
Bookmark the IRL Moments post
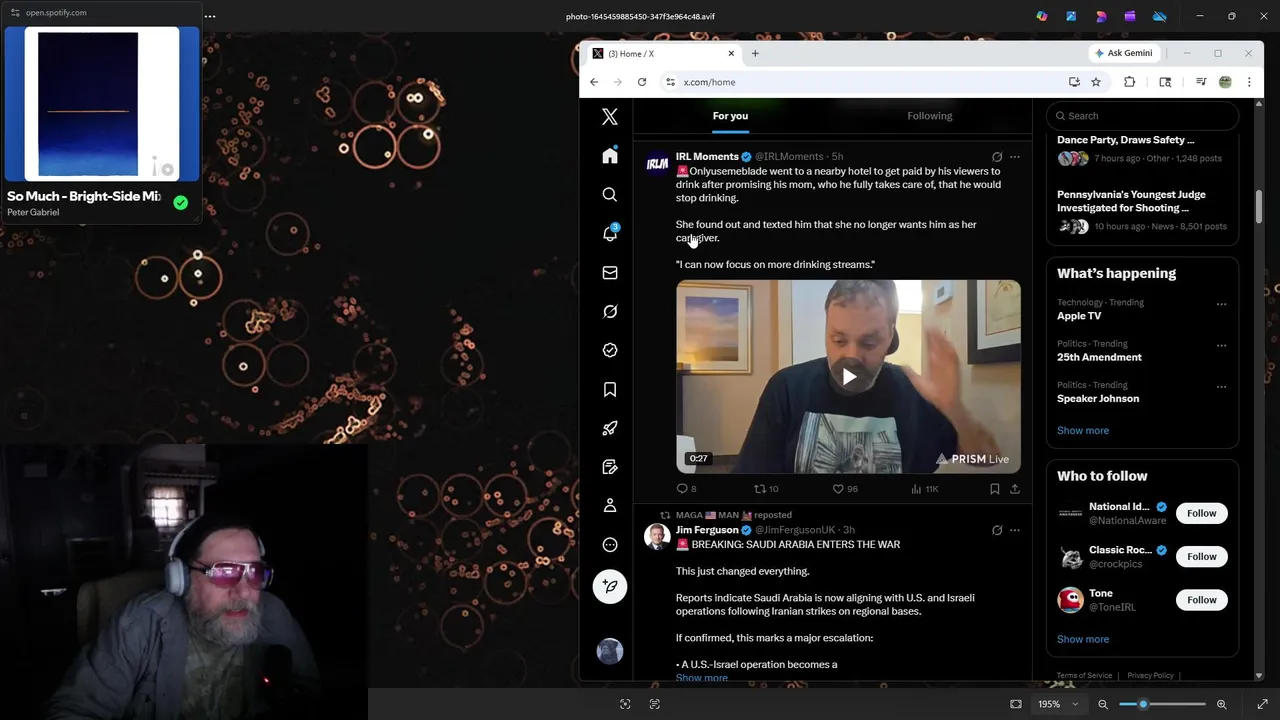tap(994, 489)
